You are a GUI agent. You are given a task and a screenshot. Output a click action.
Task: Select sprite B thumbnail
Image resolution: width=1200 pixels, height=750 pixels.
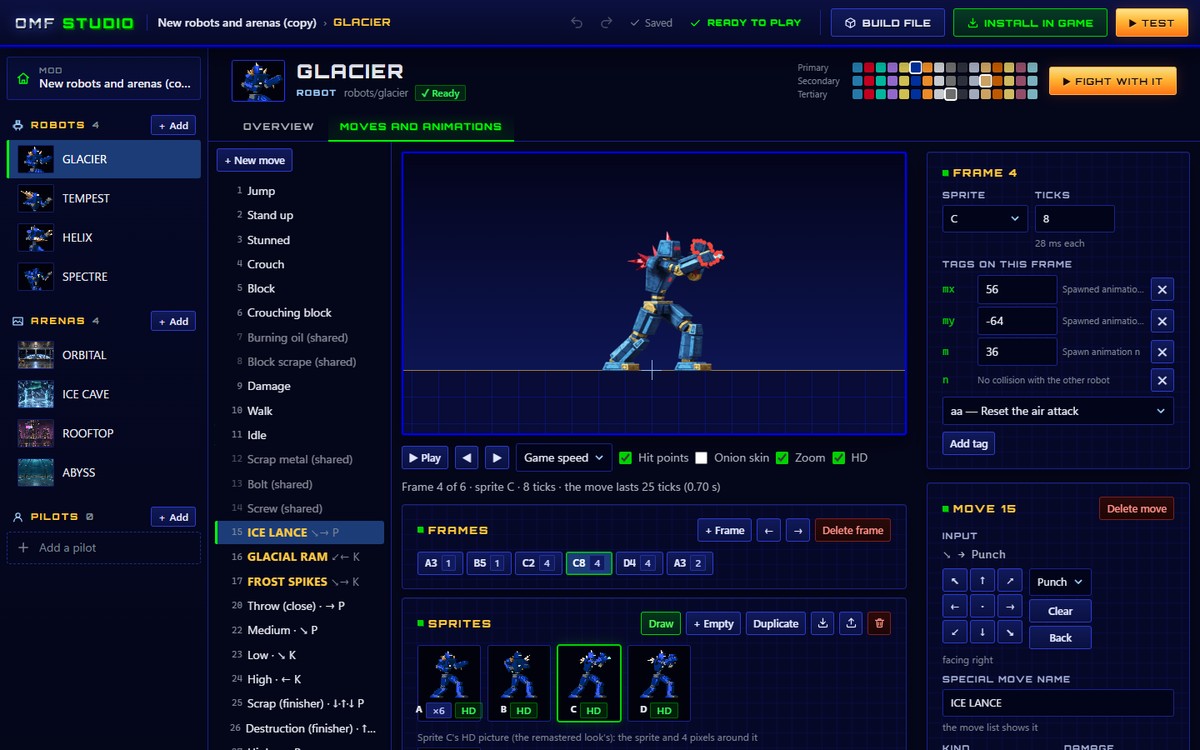tap(518, 683)
